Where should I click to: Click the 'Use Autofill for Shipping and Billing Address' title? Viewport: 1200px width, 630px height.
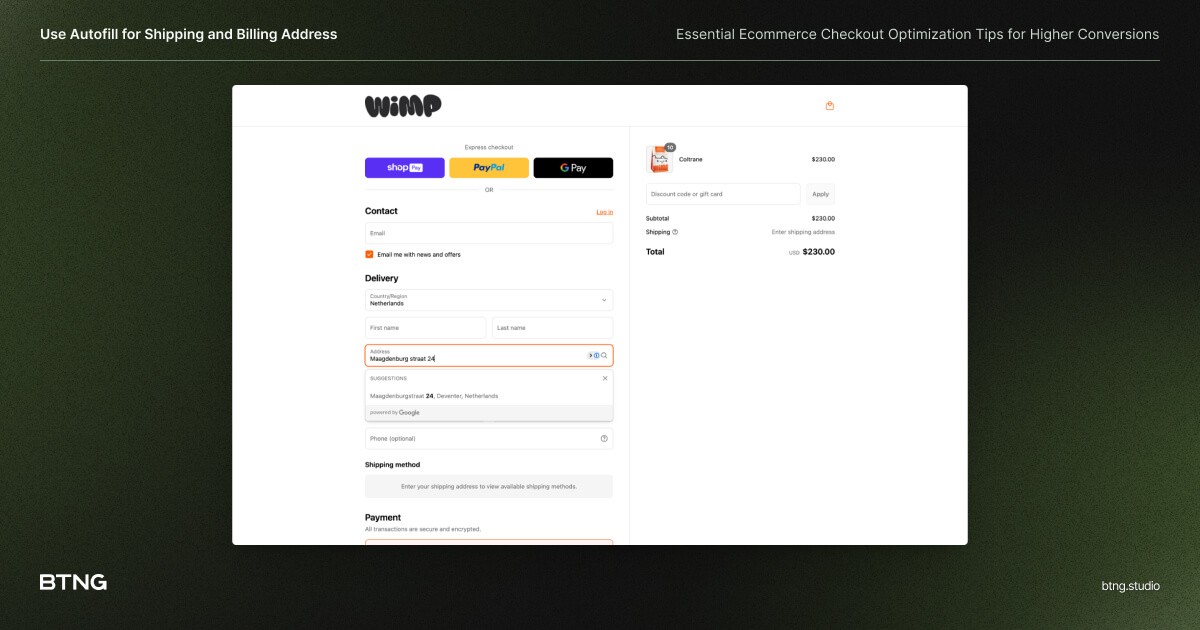[189, 34]
